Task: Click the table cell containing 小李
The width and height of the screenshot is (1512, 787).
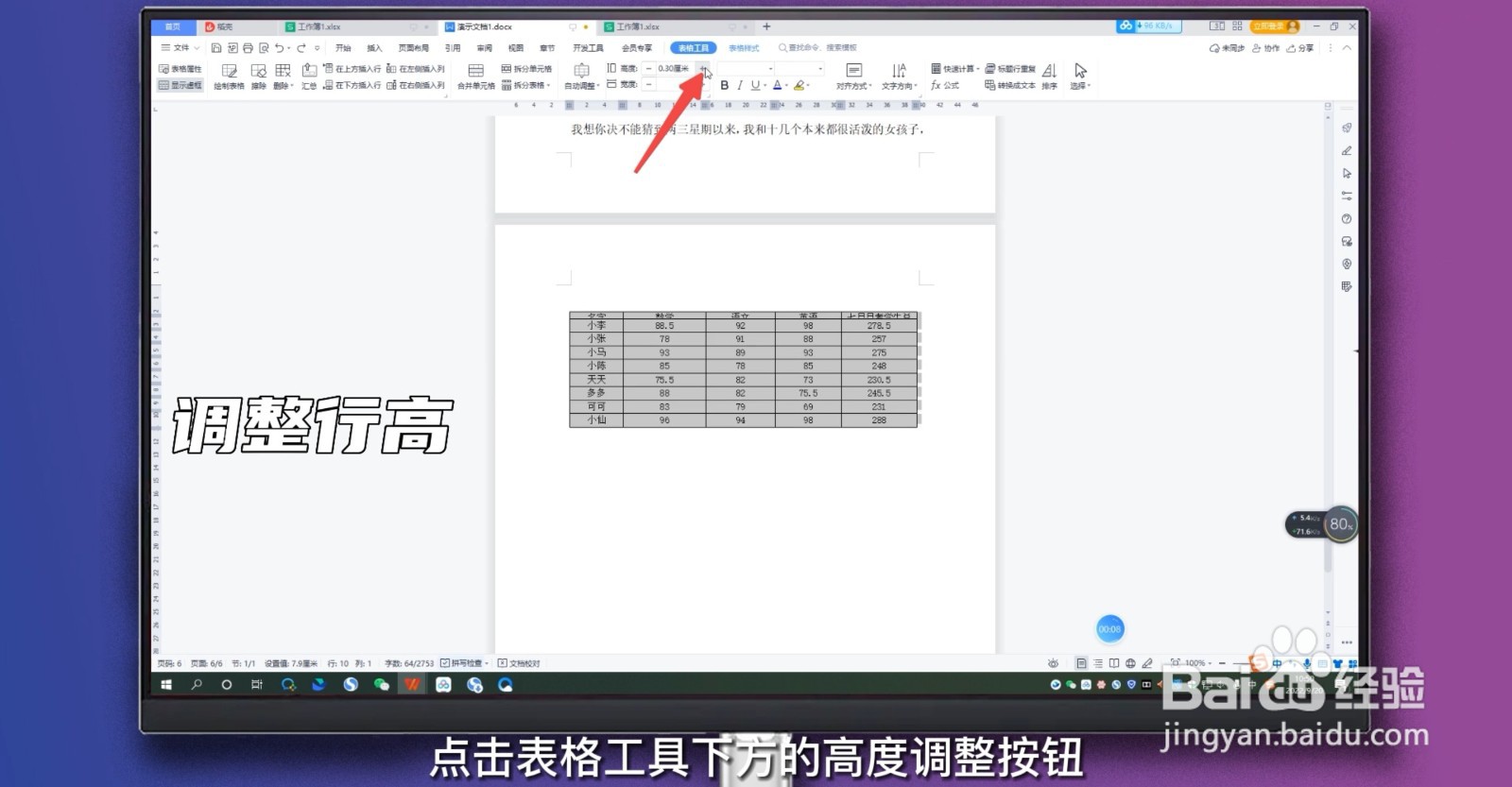Action: coord(596,325)
